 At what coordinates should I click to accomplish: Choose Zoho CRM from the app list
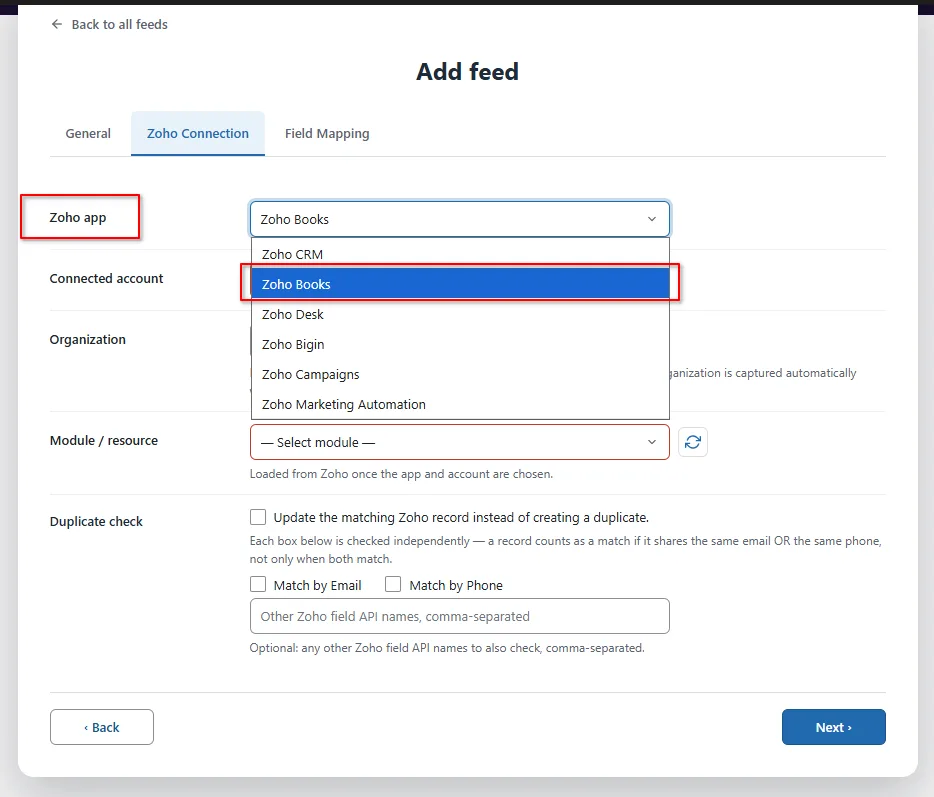(x=460, y=254)
